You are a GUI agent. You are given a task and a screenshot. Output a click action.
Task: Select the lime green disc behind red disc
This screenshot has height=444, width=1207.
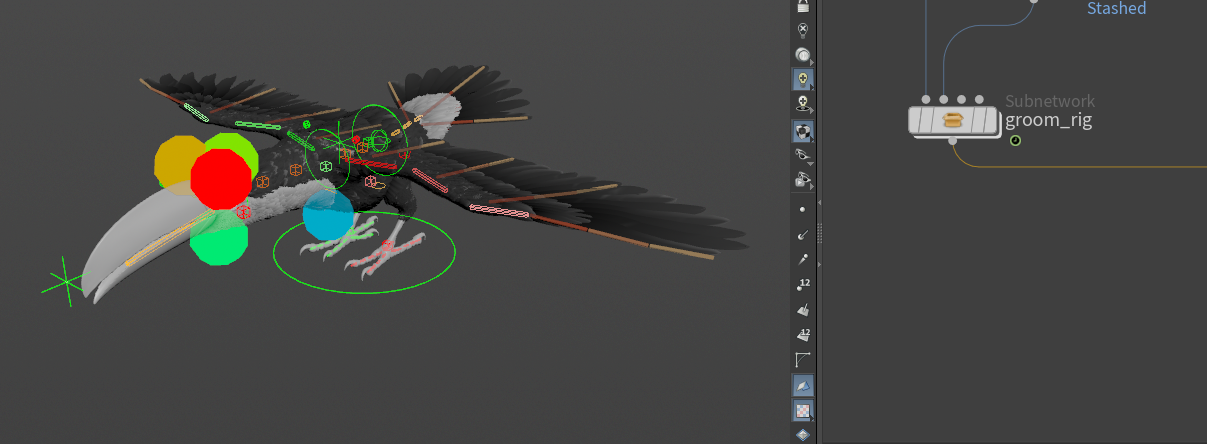pos(241,147)
